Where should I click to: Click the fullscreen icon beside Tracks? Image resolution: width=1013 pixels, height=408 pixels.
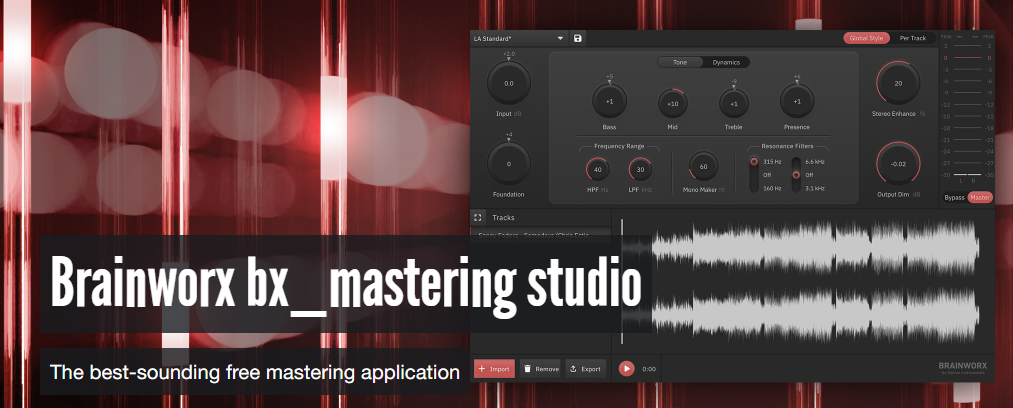click(478, 218)
